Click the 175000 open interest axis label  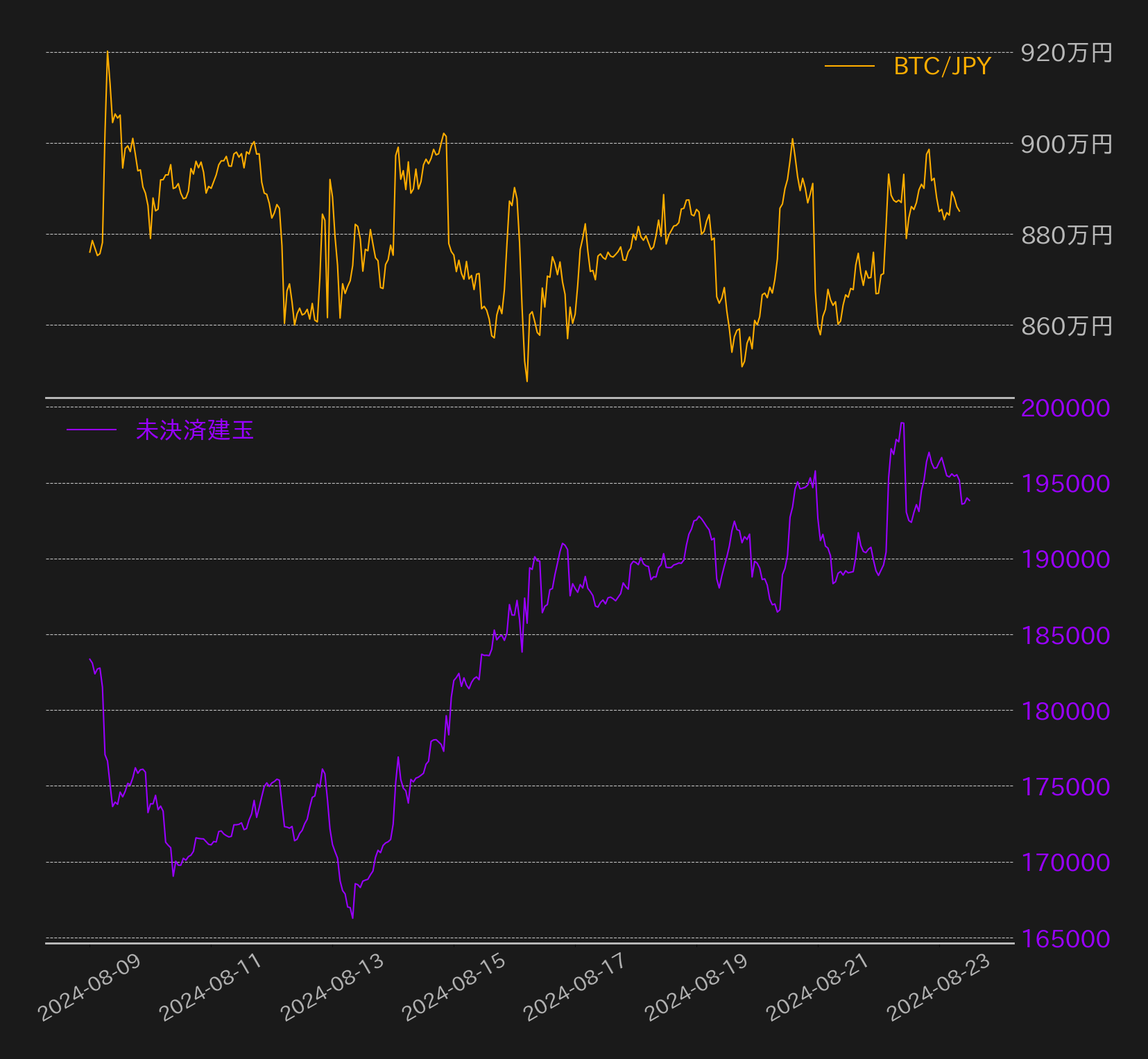(1066, 787)
